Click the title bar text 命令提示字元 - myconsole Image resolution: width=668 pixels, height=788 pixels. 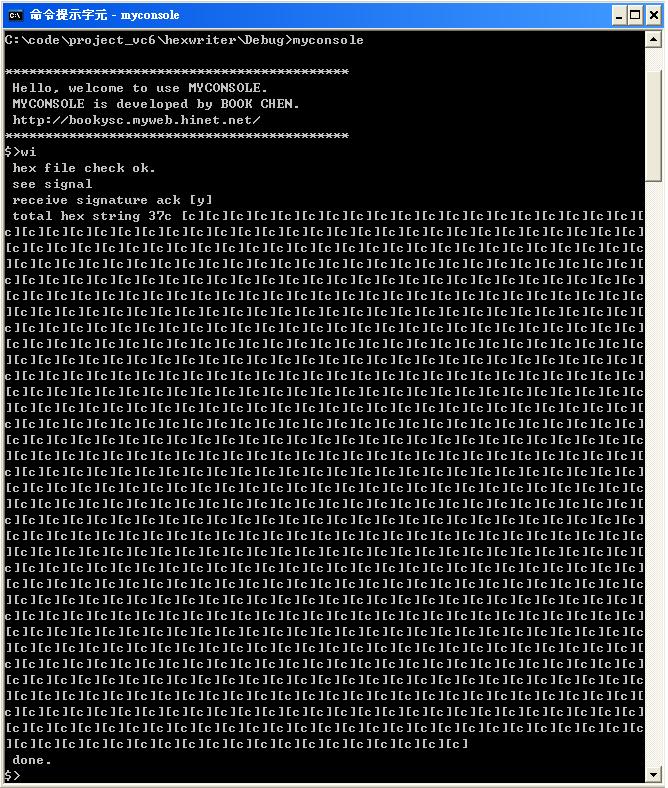[105, 15]
